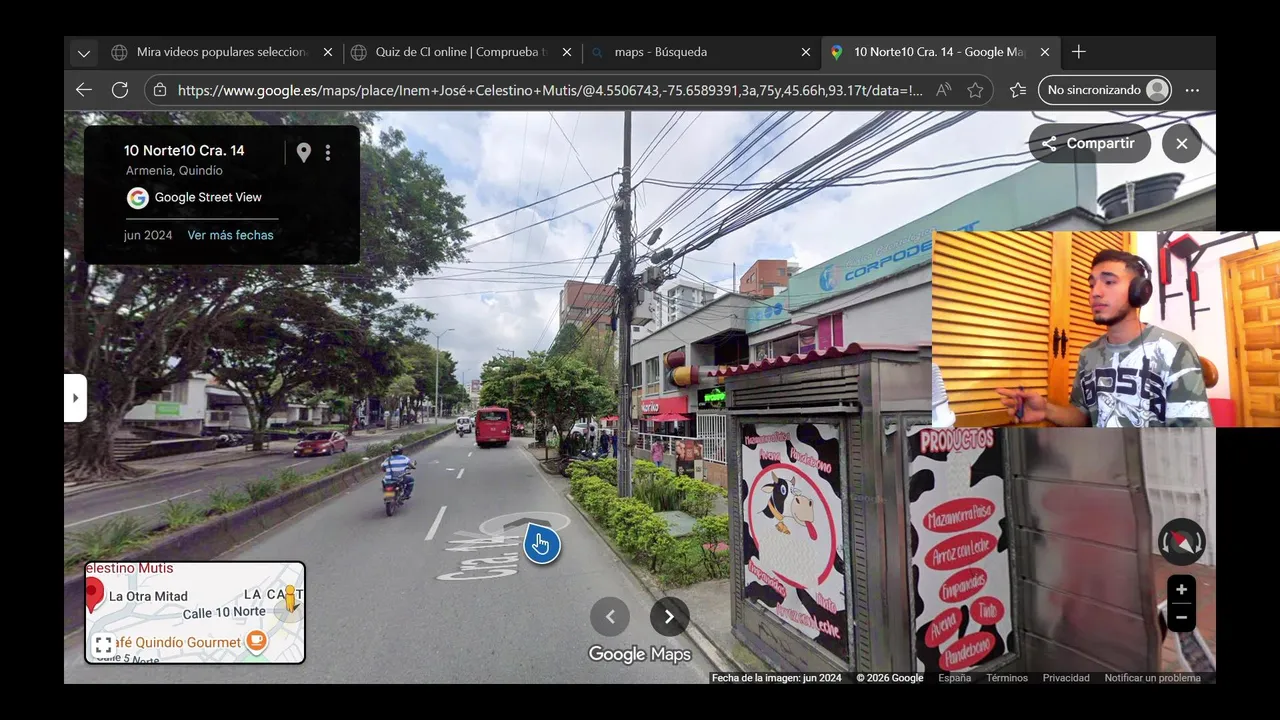Reload the current page
Screen dimensions: 1280x720
point(120,90)
